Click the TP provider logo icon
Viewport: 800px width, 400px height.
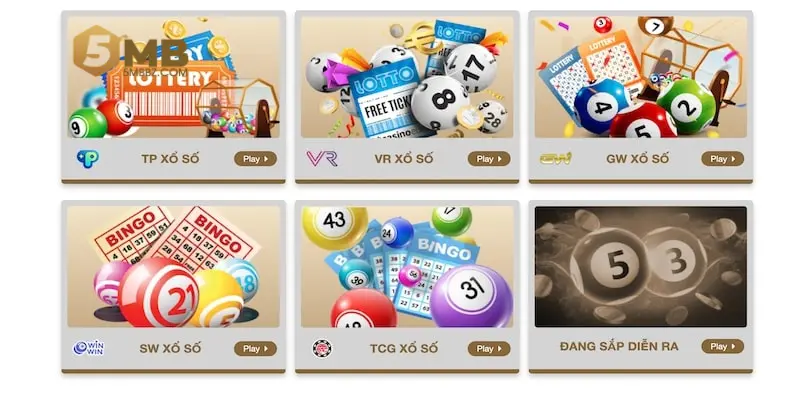pos(88,159)
